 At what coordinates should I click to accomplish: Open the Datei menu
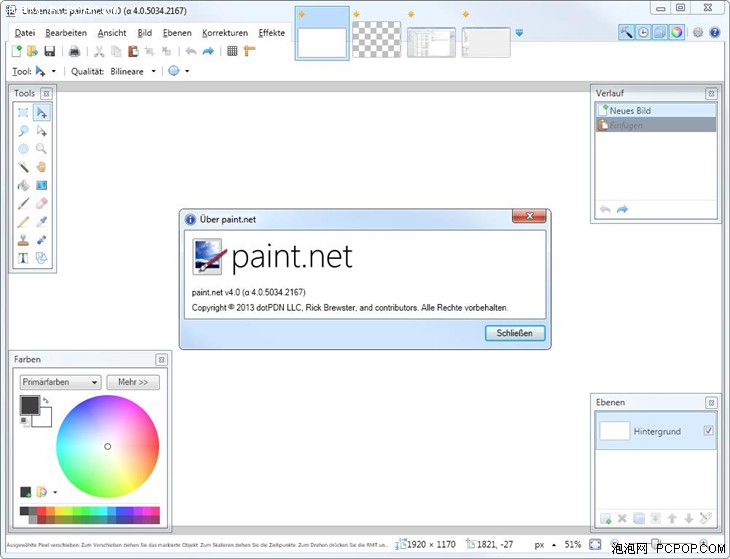[x=25, y=33]
